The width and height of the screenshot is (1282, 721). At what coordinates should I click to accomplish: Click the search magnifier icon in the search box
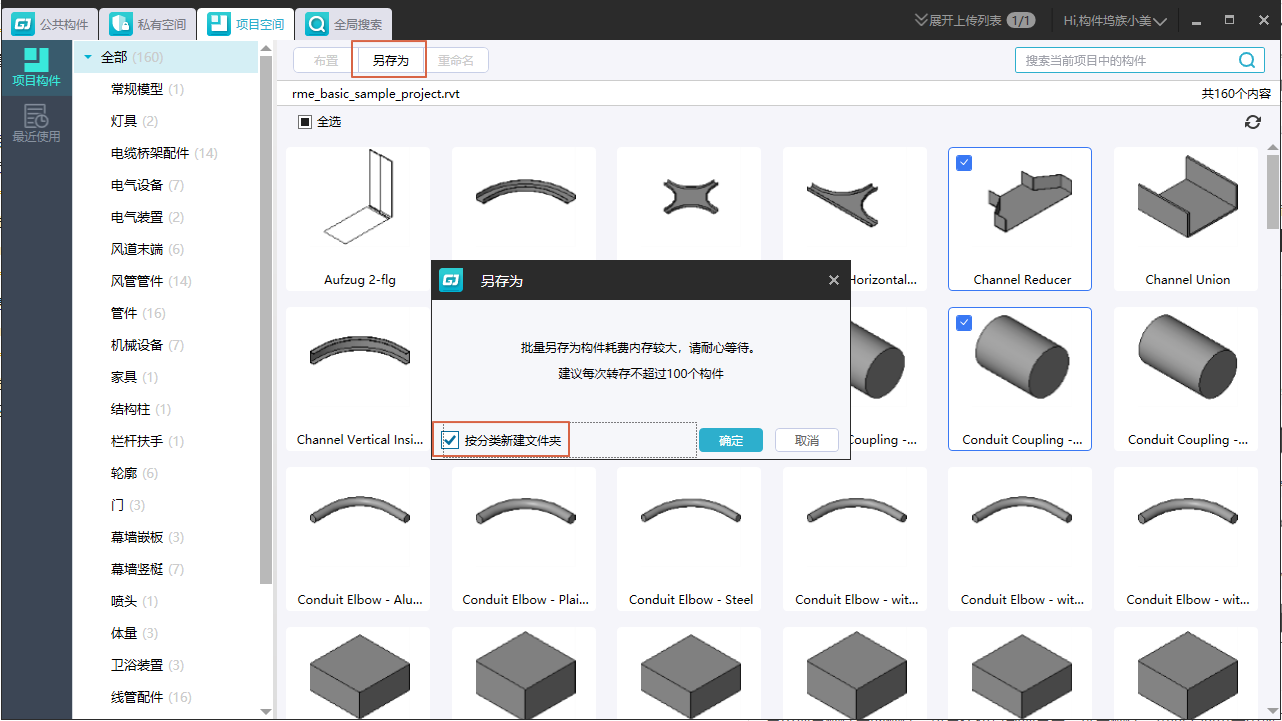pos(1247,61)
